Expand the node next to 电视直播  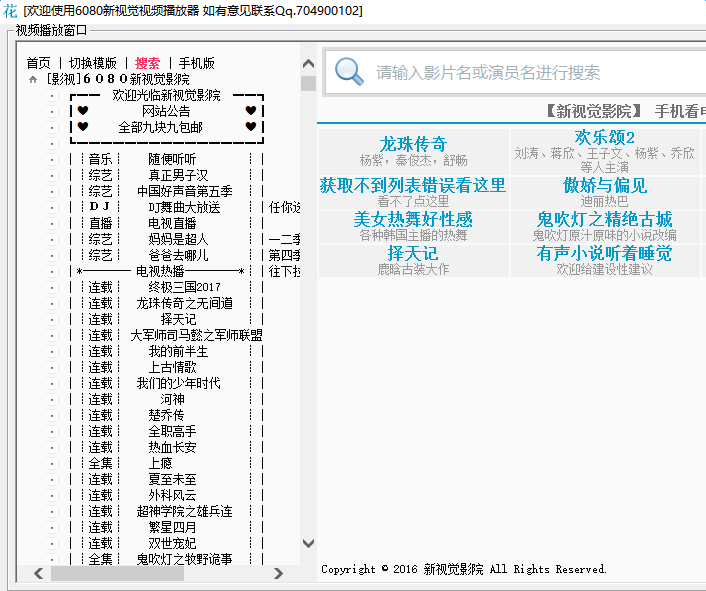[52, 223]
